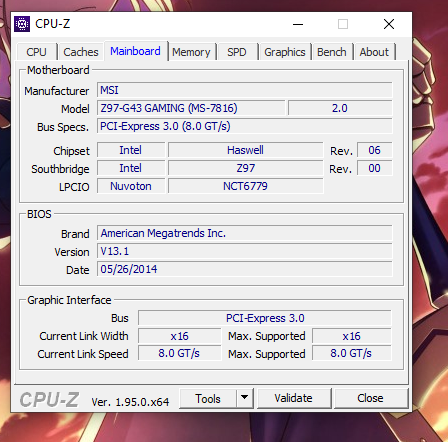This screenshot has height=442, width=448.
Task: Click BIOS date 05/26/2014 field
Action: tap(245, 269)
